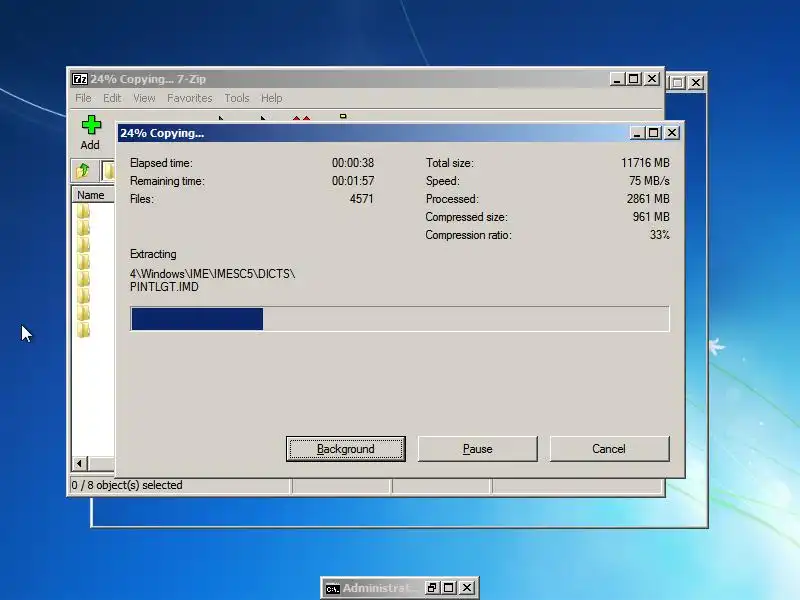Image resolution: width=800 pixels, height=600 pixels.
Task: Open the Tools menu
Action: pyautogui.click(x=237, y=98)
